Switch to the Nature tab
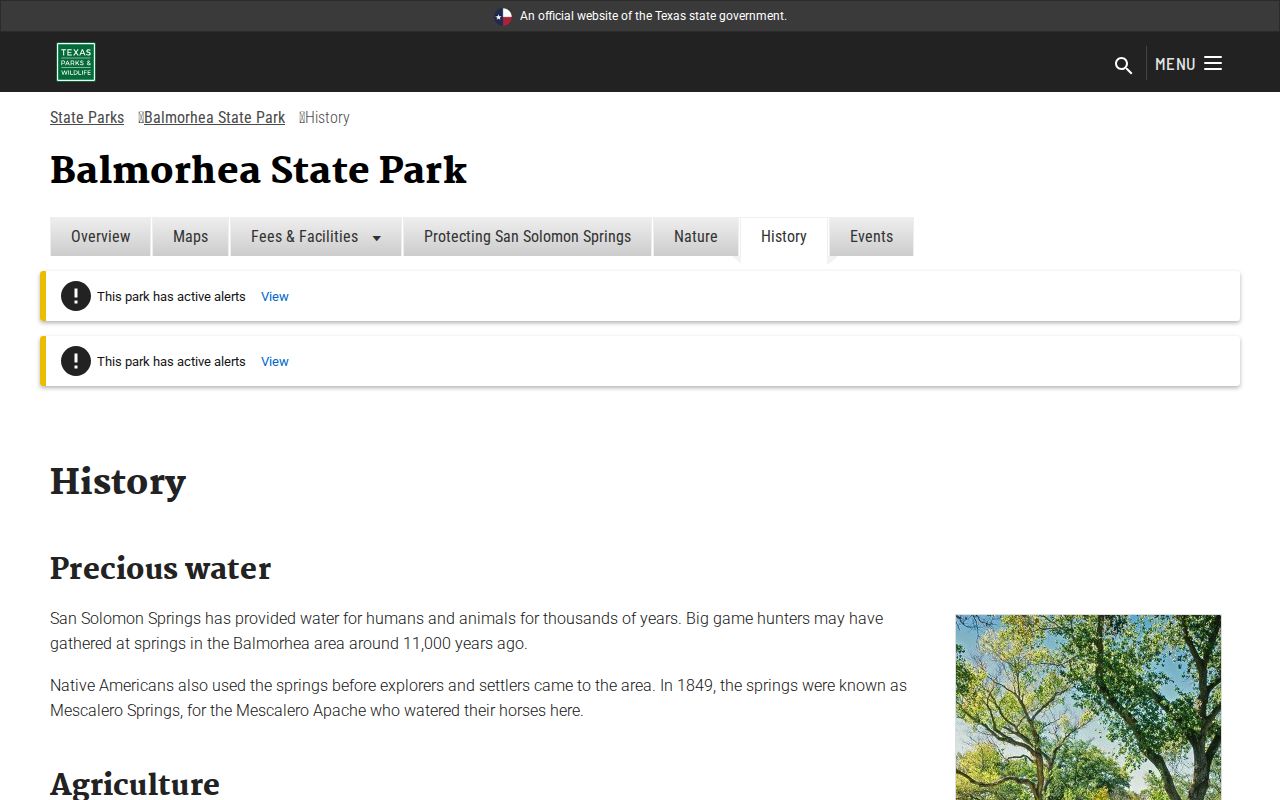Screen dimensions: 1280x800 tap(695, 236)
